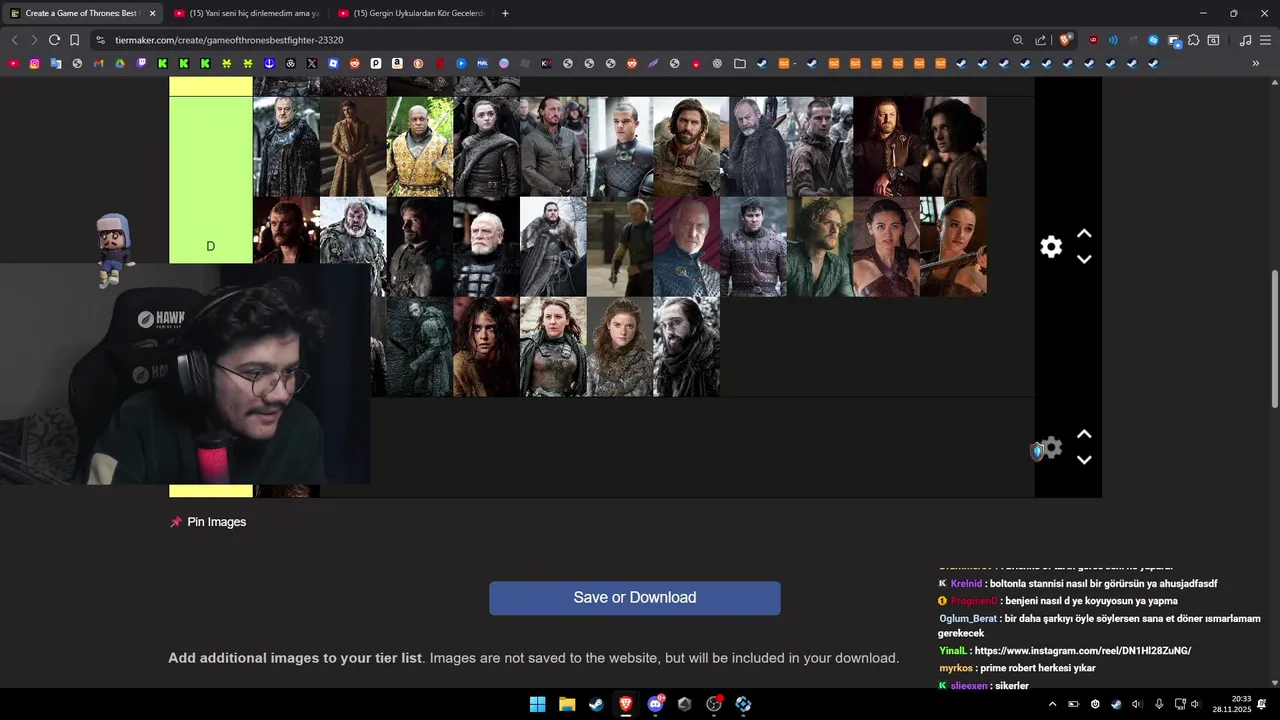The height and width of the screenshot is (720, 1280).
Task: Click the zoom magnifier icon in the address bar
Action: [x=1018, y=40]
